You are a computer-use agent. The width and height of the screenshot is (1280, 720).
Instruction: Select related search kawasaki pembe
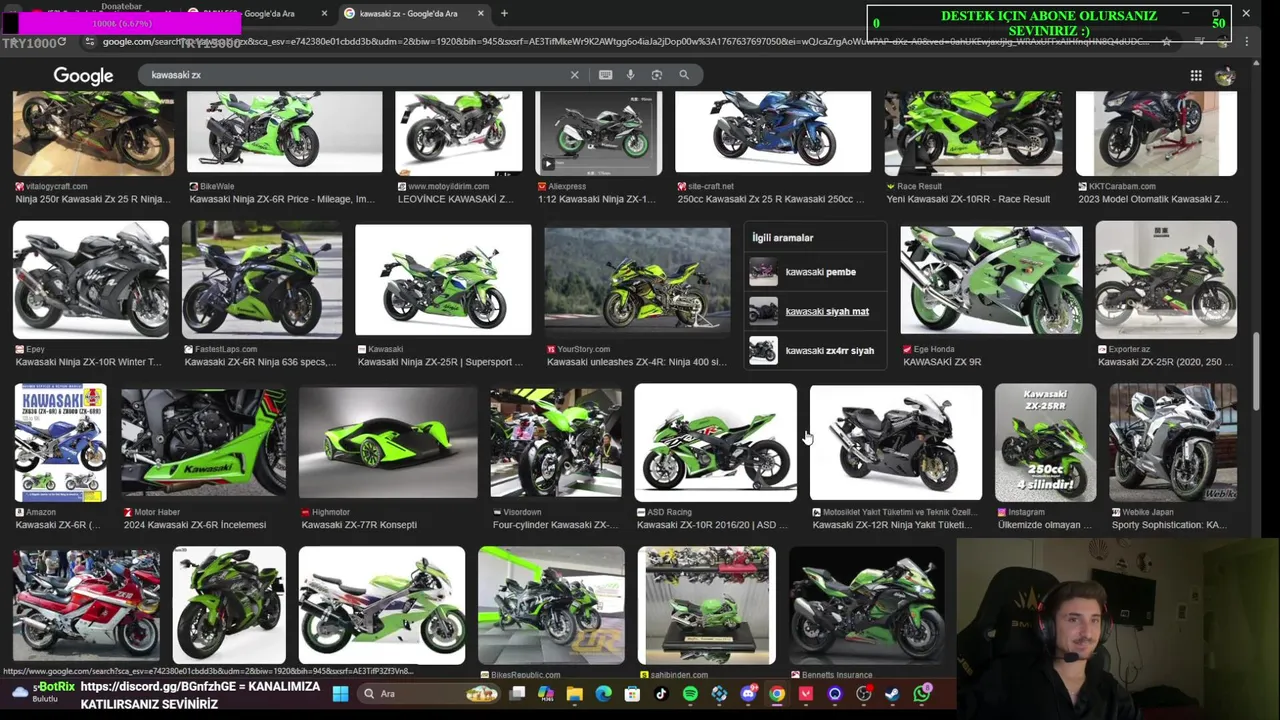(816, 271)
